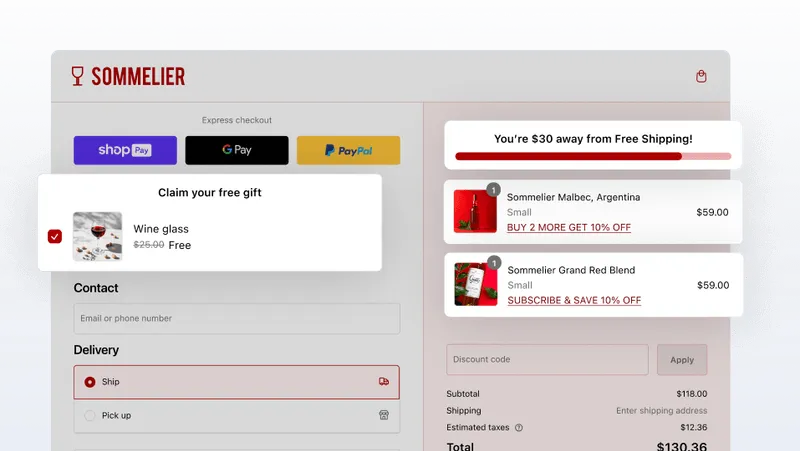Image resolution: width=800 pixels, height=451 pixels.
Task: Click the quantity badge on Grand Red Blend thumbnail
Action: click(x=494, y=263)
